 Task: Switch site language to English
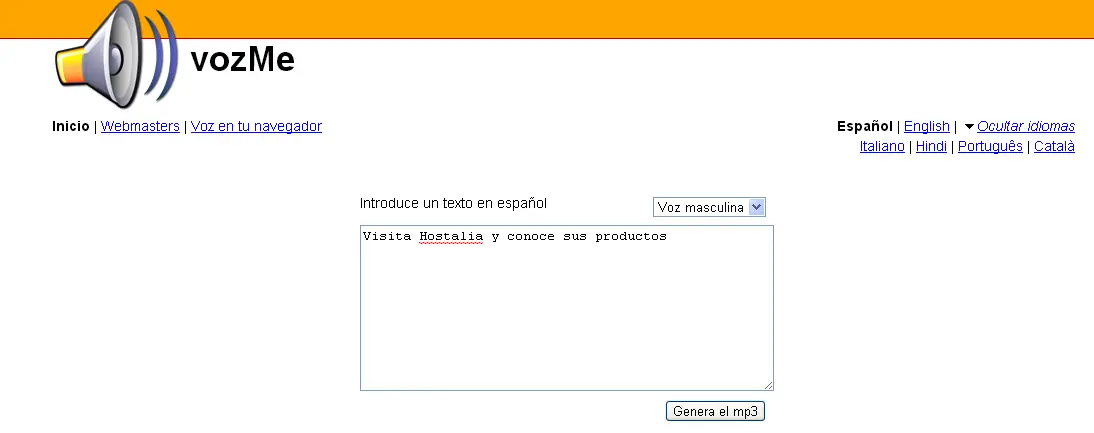pos(927,126)
